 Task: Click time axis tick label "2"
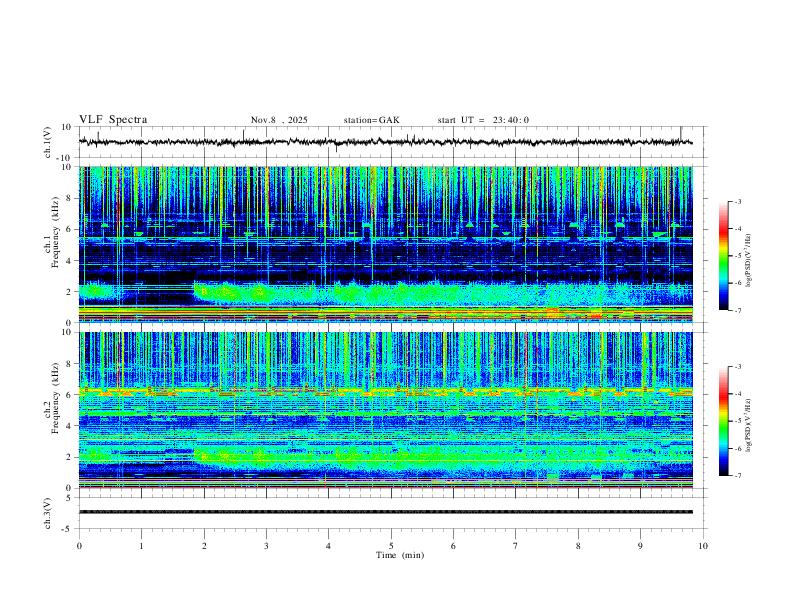pyautogui.click(x=204, y=546)
